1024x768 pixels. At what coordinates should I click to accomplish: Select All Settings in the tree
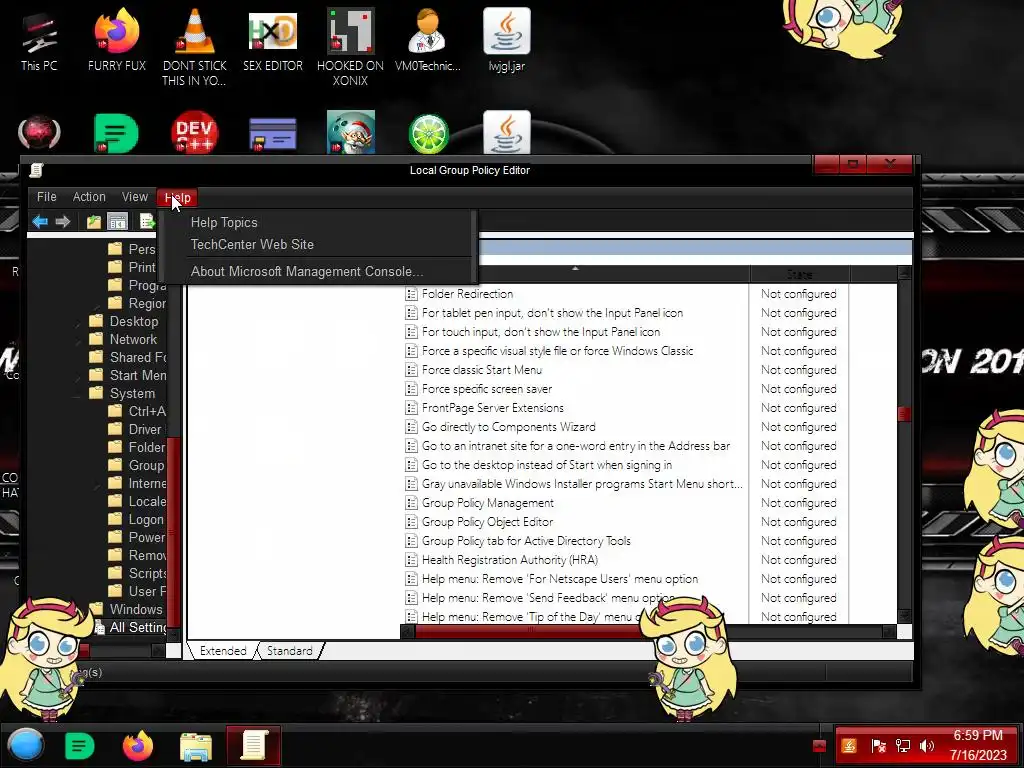[x=137, y=627]
